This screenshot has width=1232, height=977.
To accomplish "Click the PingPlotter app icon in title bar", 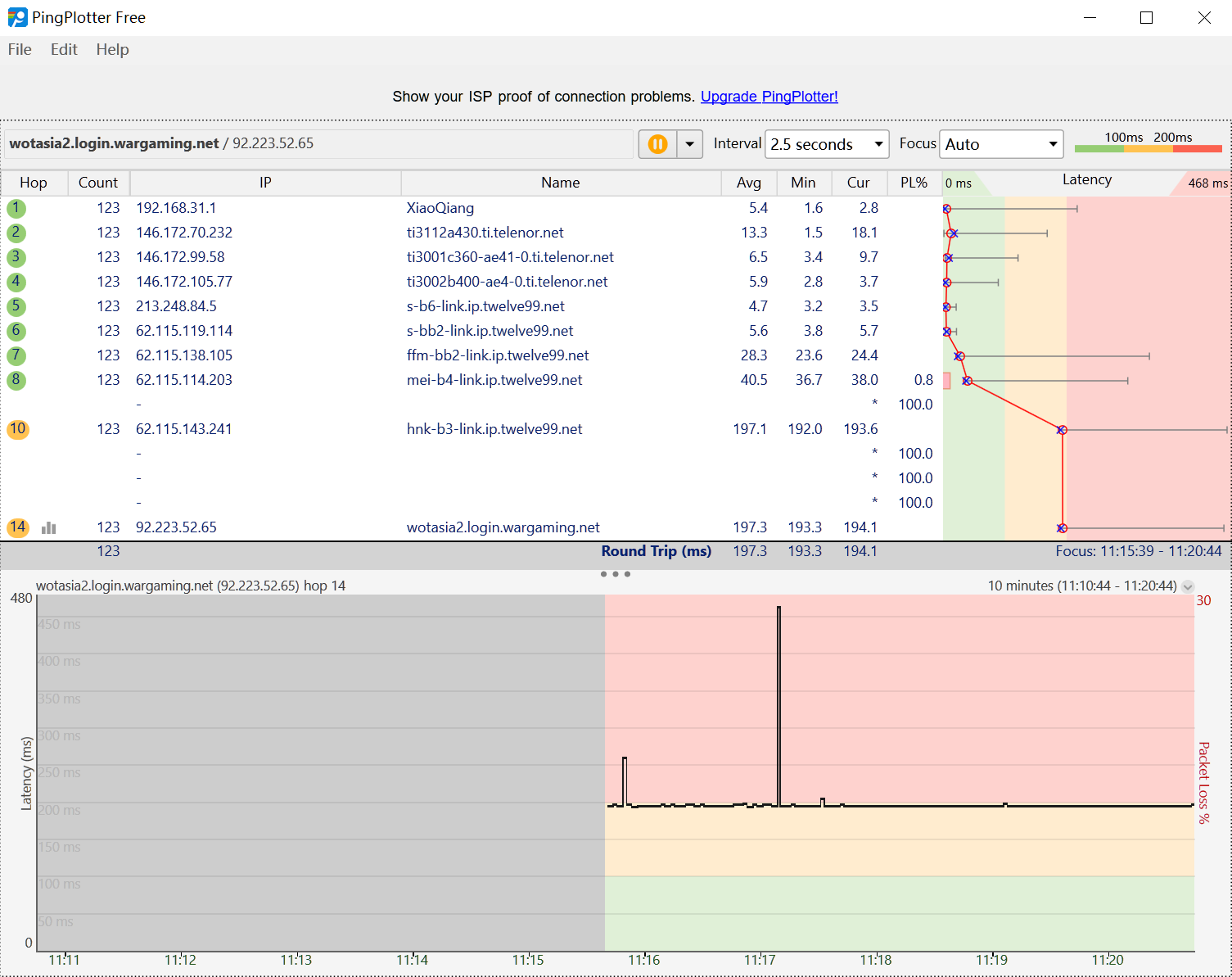I will pyautogui.click(x=17, y=17).
